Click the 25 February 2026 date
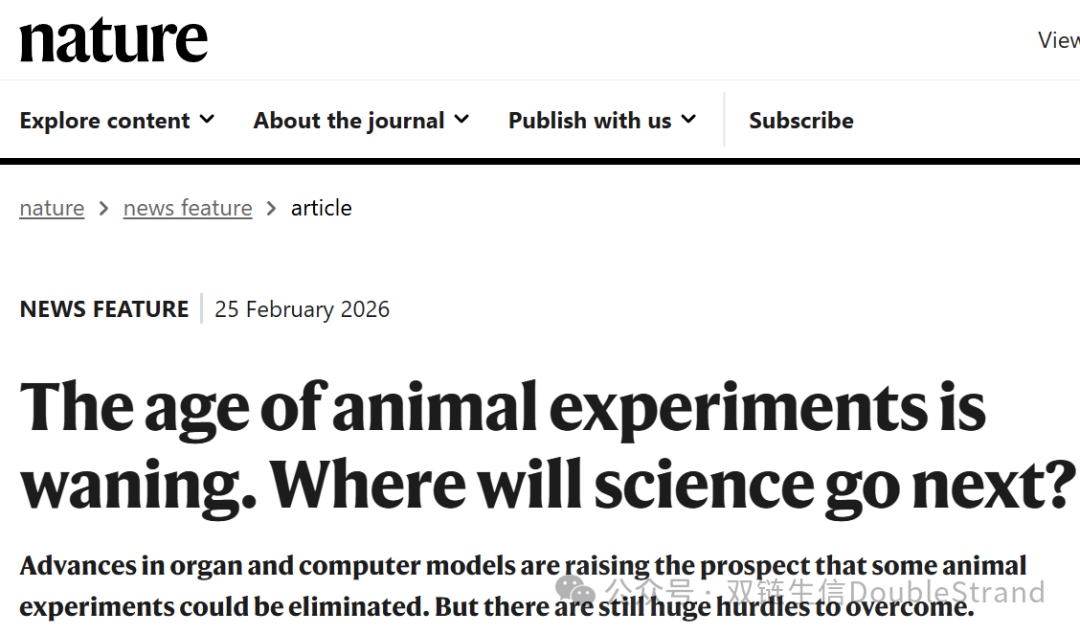 coord(302,309)
